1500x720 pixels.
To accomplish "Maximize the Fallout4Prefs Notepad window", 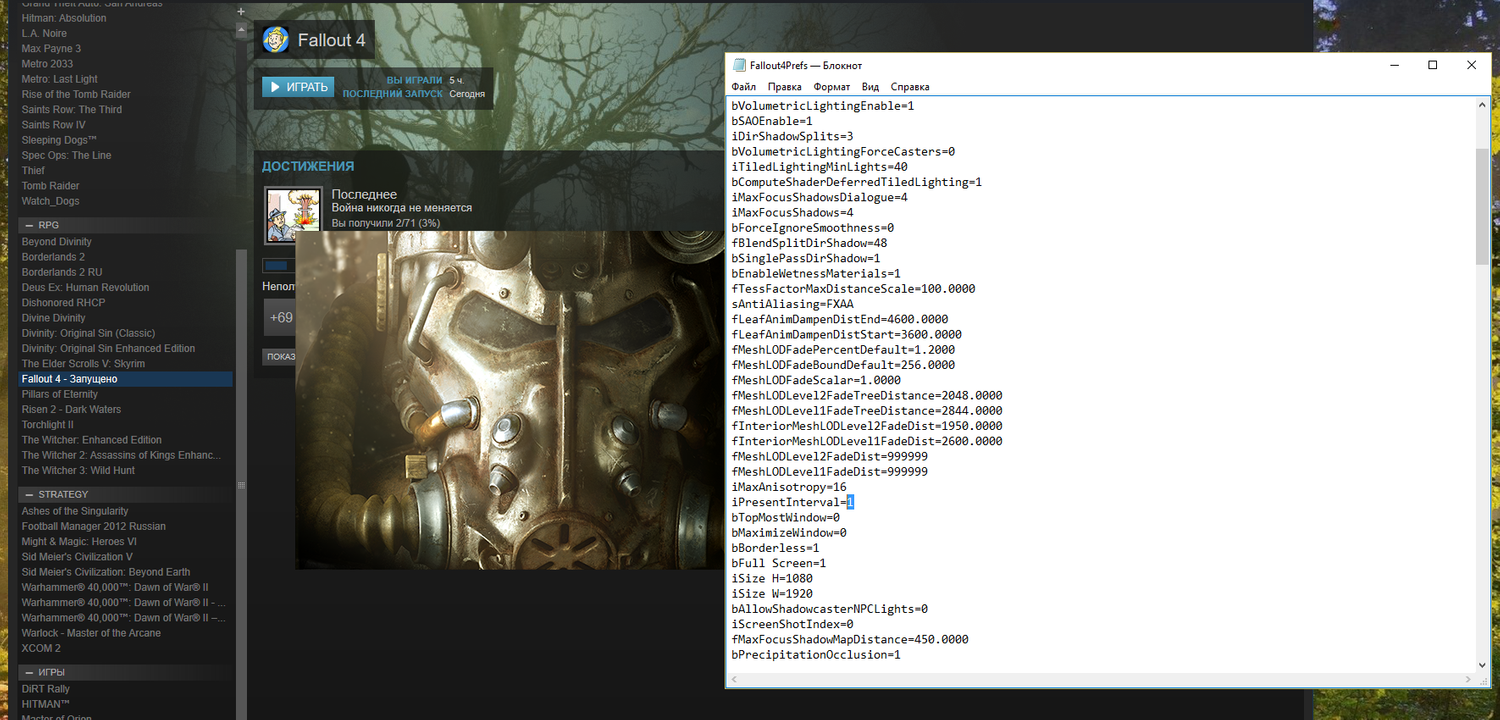I will 1432,65.
